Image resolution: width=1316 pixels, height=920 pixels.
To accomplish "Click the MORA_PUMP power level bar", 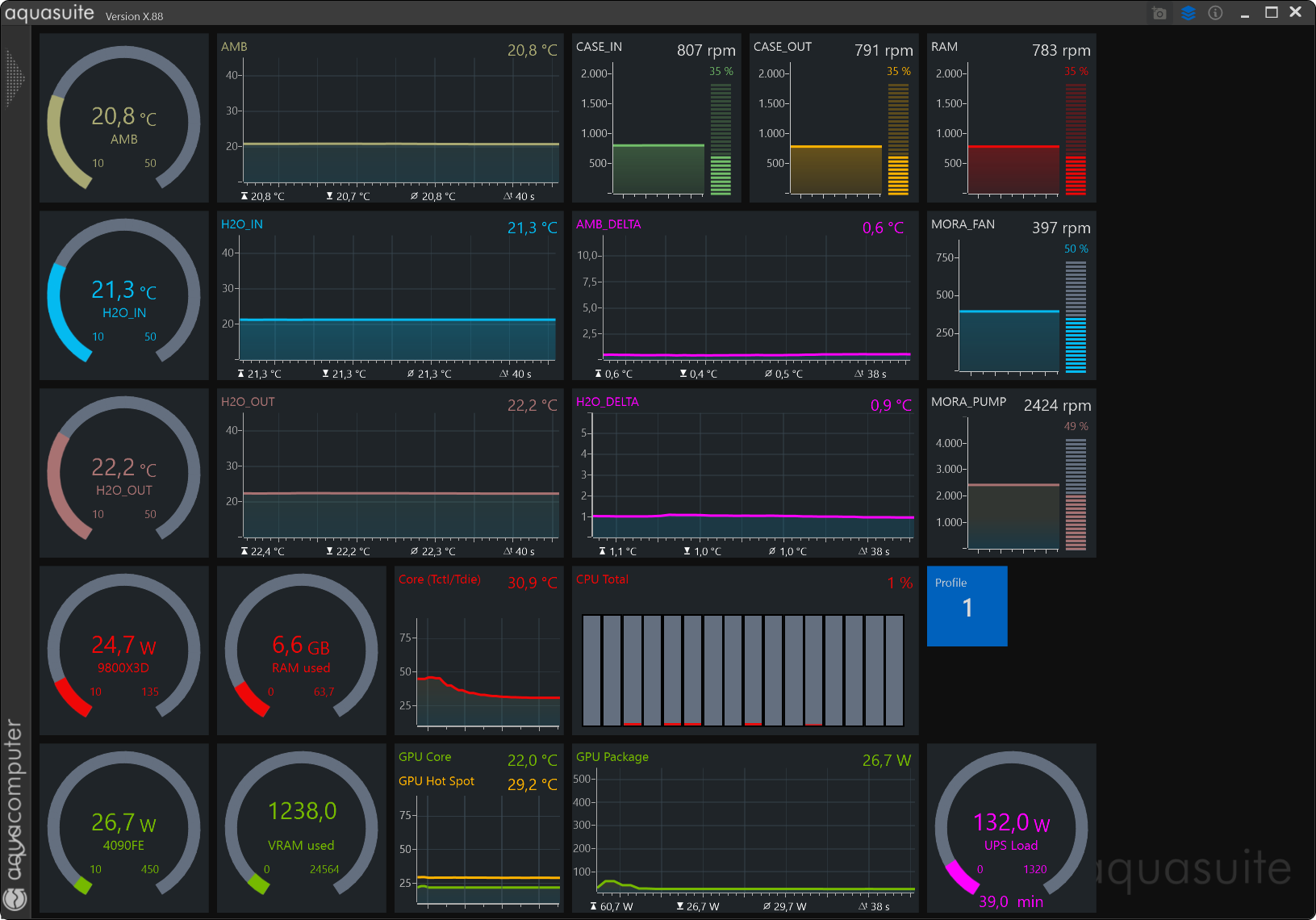I will [x=1076, y=494].
